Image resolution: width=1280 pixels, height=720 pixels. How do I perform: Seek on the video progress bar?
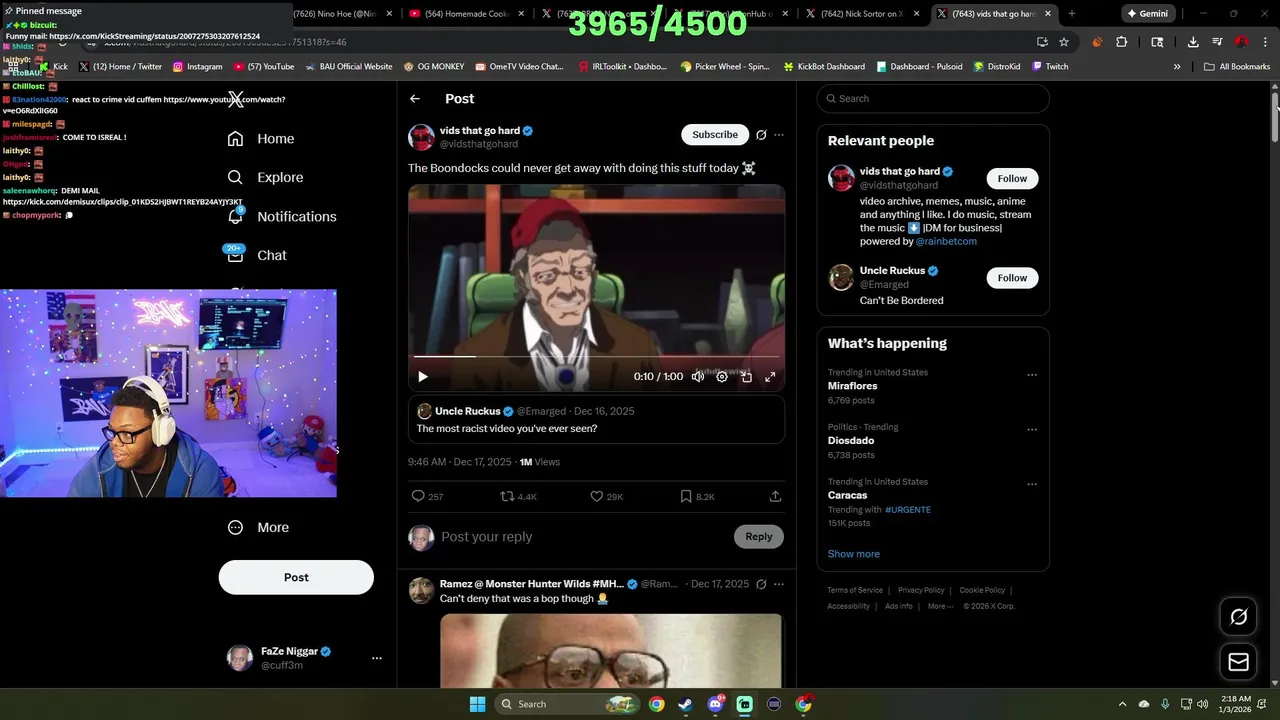click(596, 356)
